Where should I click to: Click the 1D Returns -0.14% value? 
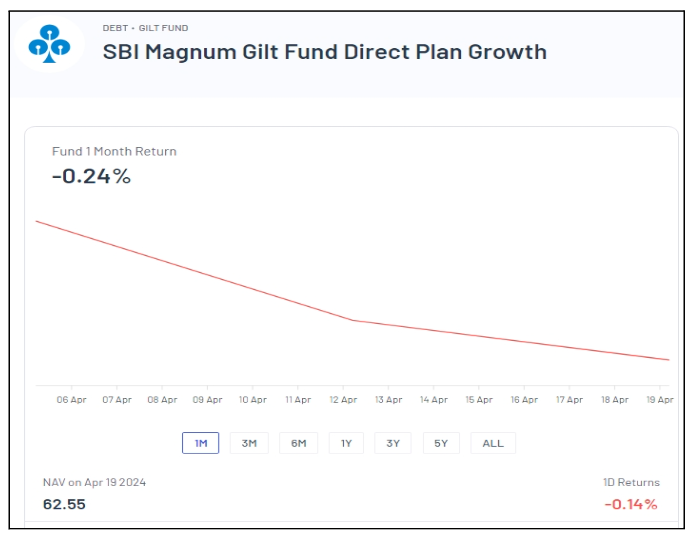coord(631,504)
